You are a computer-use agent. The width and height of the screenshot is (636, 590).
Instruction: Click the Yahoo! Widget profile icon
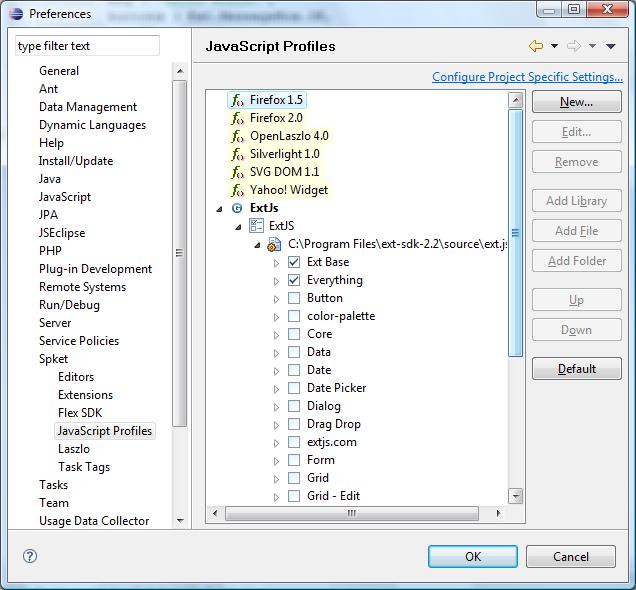(x=237, y=190)
